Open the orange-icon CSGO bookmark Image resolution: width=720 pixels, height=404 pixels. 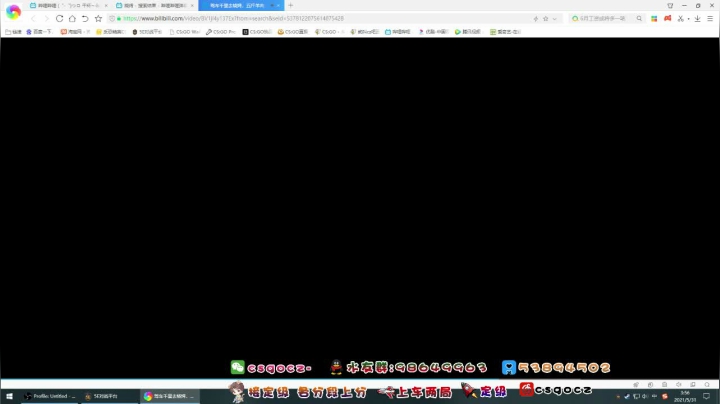(293, 32)
